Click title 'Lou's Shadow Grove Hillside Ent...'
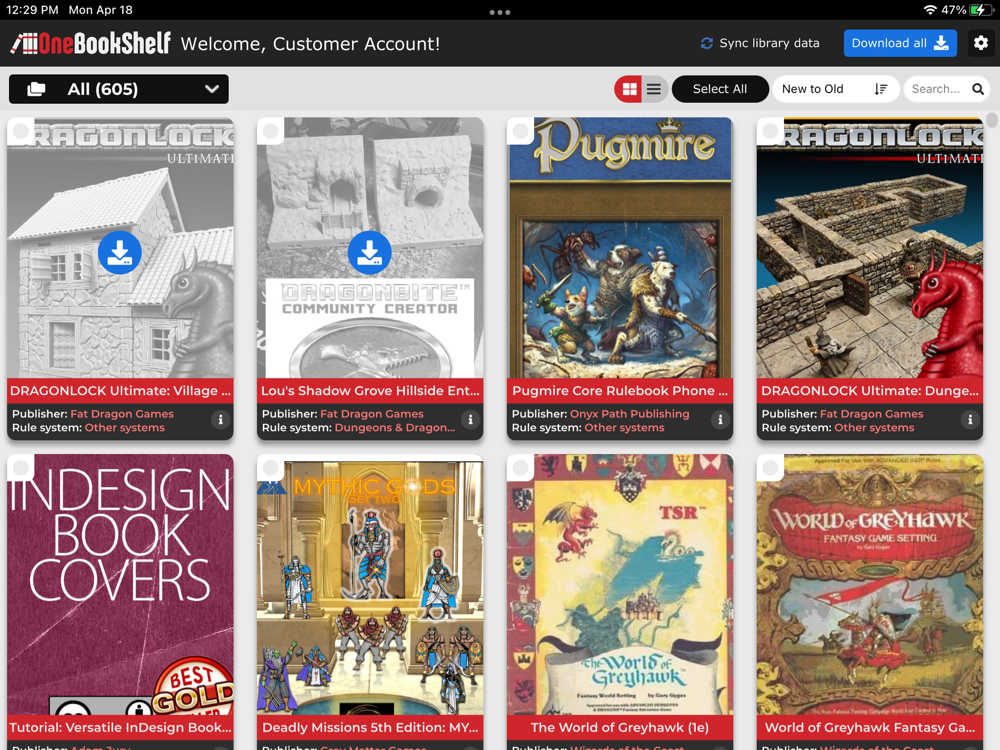Image resolution: width=1000 pixels, height=750 pixels. [x=370, y=391]
